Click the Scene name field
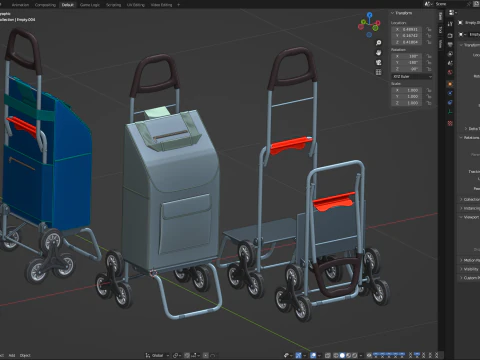Image resolution: width=480 pixels, height=360 pixels. 453,4
